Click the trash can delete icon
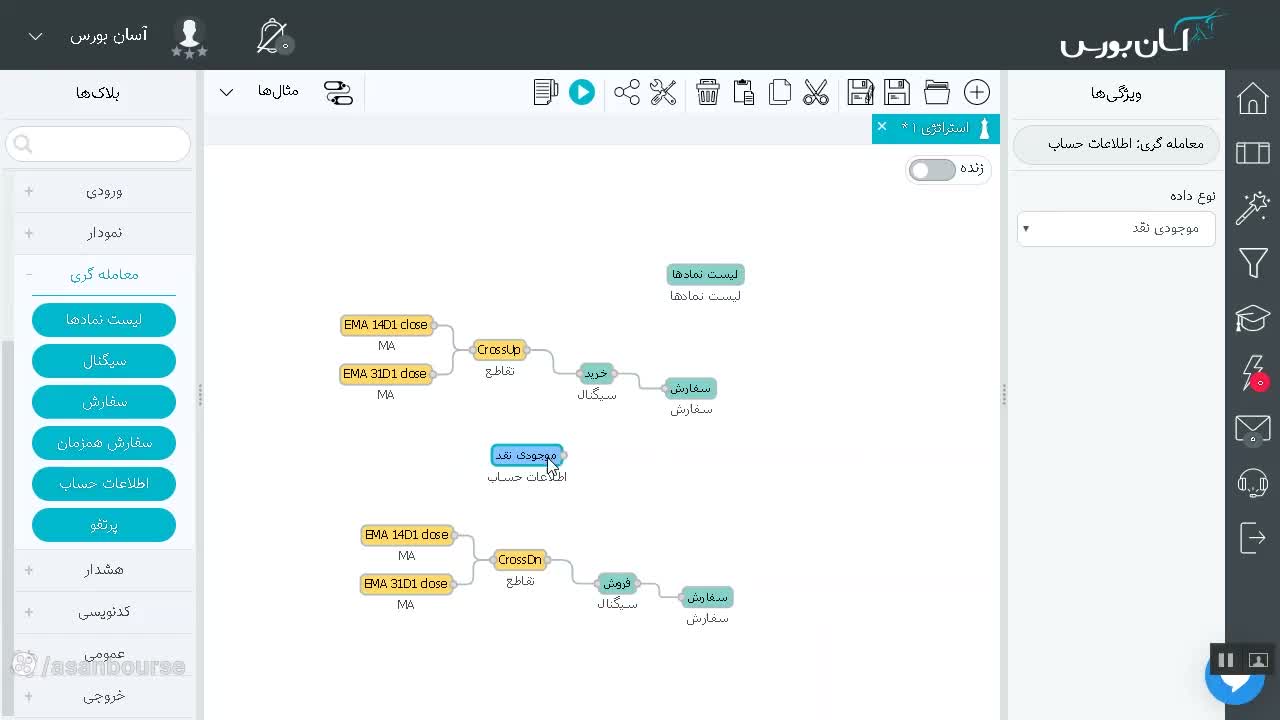The image size is (1280, 720). pos(708,93)
